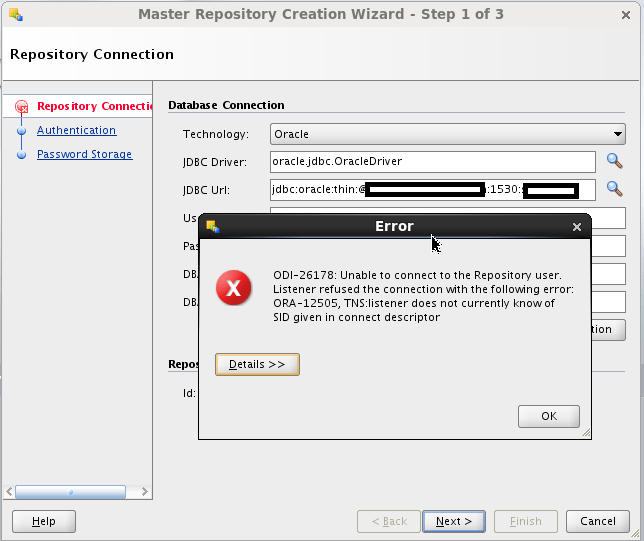Click the Next > button
644x541 pixels.
tap(454, 521)
